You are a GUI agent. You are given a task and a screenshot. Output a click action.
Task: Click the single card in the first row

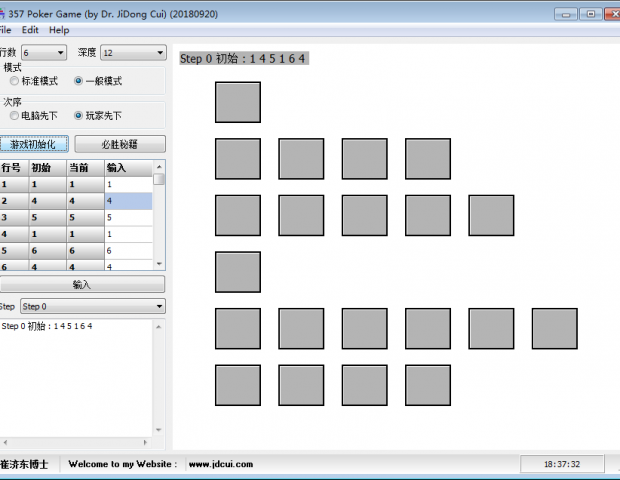tap(237, 102)
